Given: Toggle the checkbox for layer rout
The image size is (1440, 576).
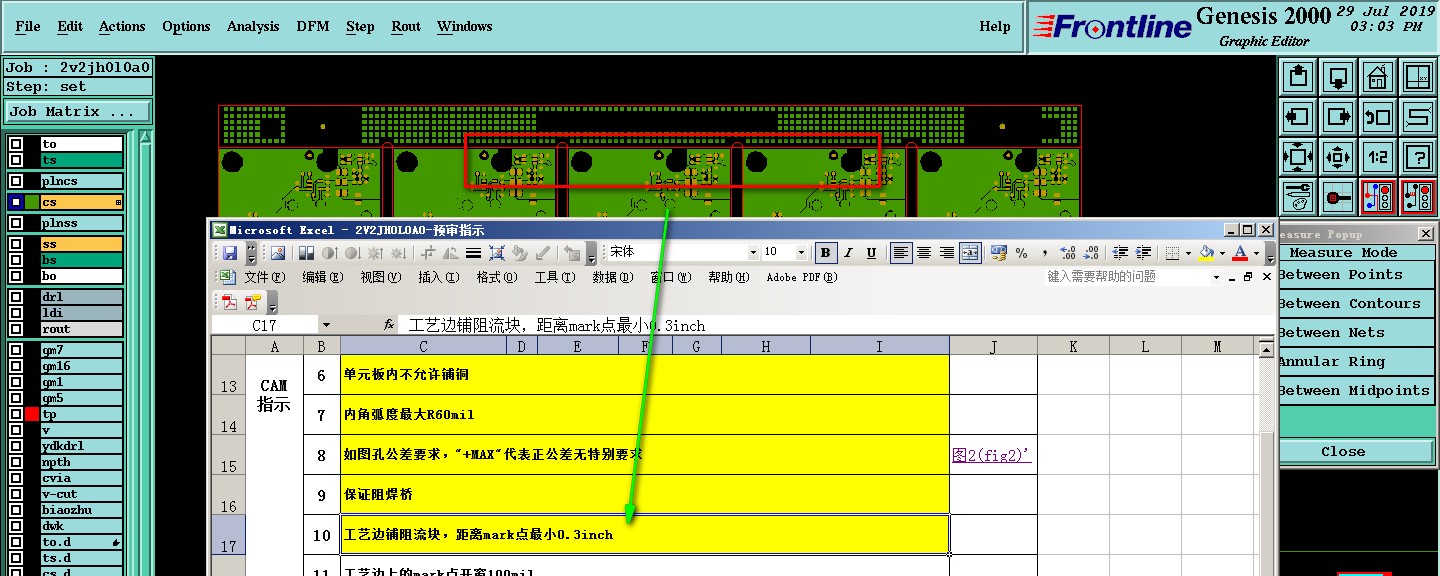Looking at the screenshot, I should click(15, 329).
